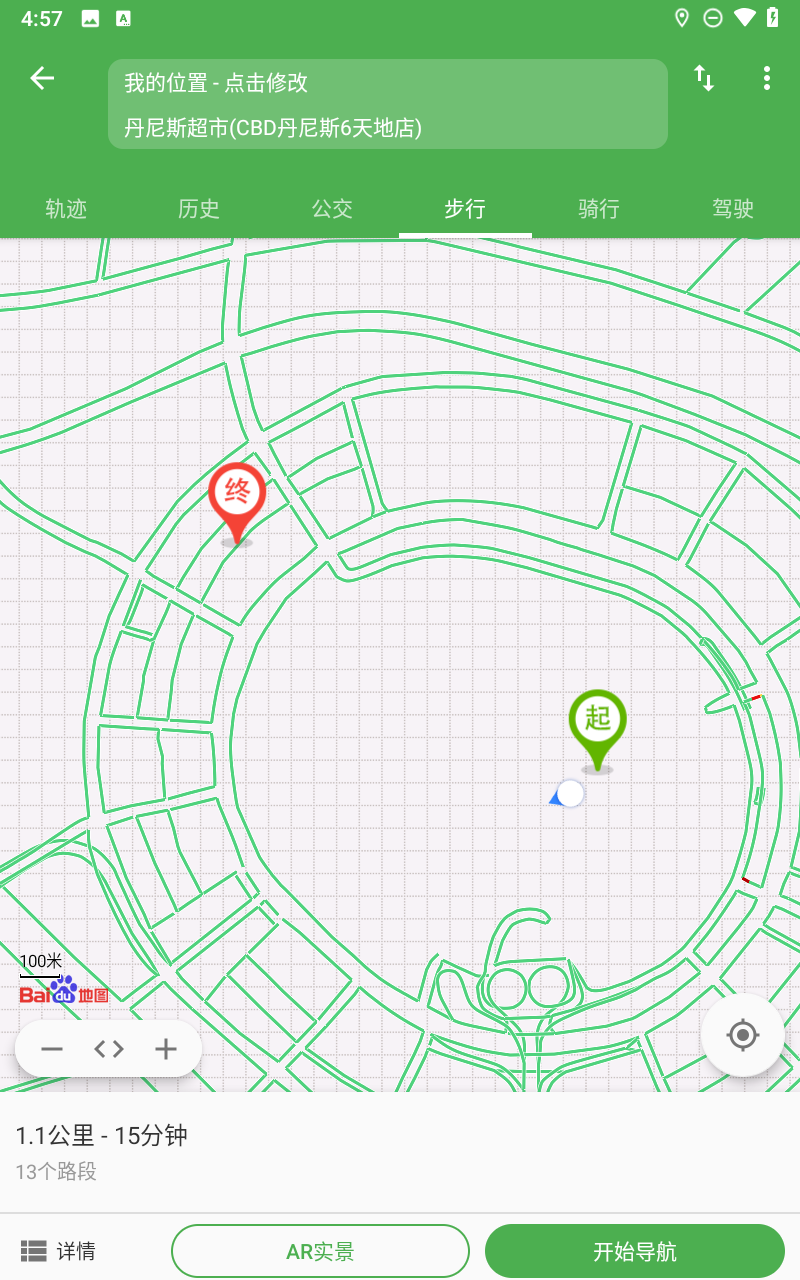800x1280 pixels.
Task: Switch to the 驾驶 driving tab
Action: tap(732, 209)
